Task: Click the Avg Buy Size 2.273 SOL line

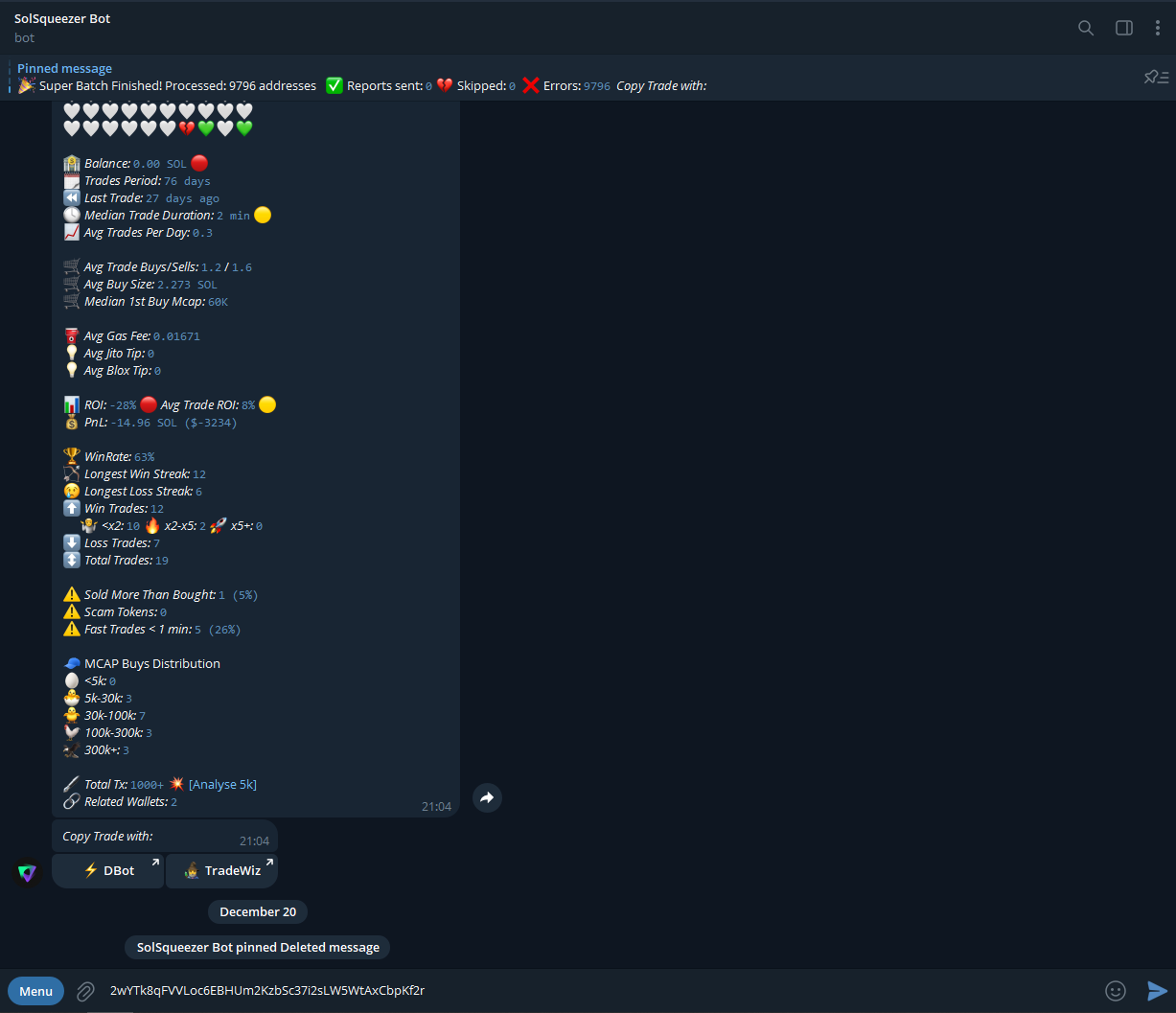Action: pyautogui.click(x=141, y=285)
